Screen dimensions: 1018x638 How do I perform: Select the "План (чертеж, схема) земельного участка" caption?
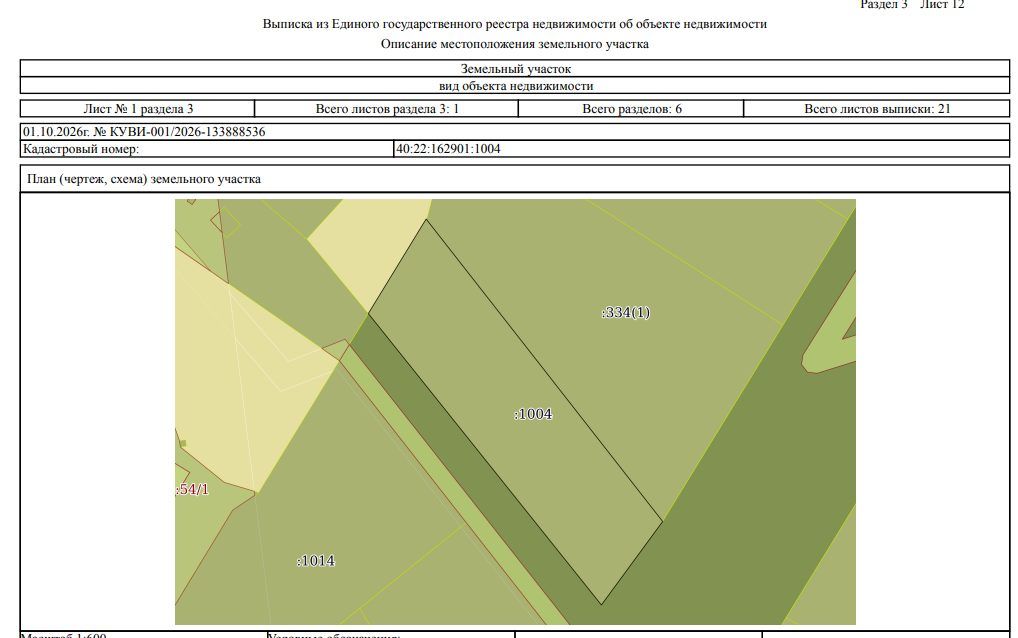coord(144,179)
